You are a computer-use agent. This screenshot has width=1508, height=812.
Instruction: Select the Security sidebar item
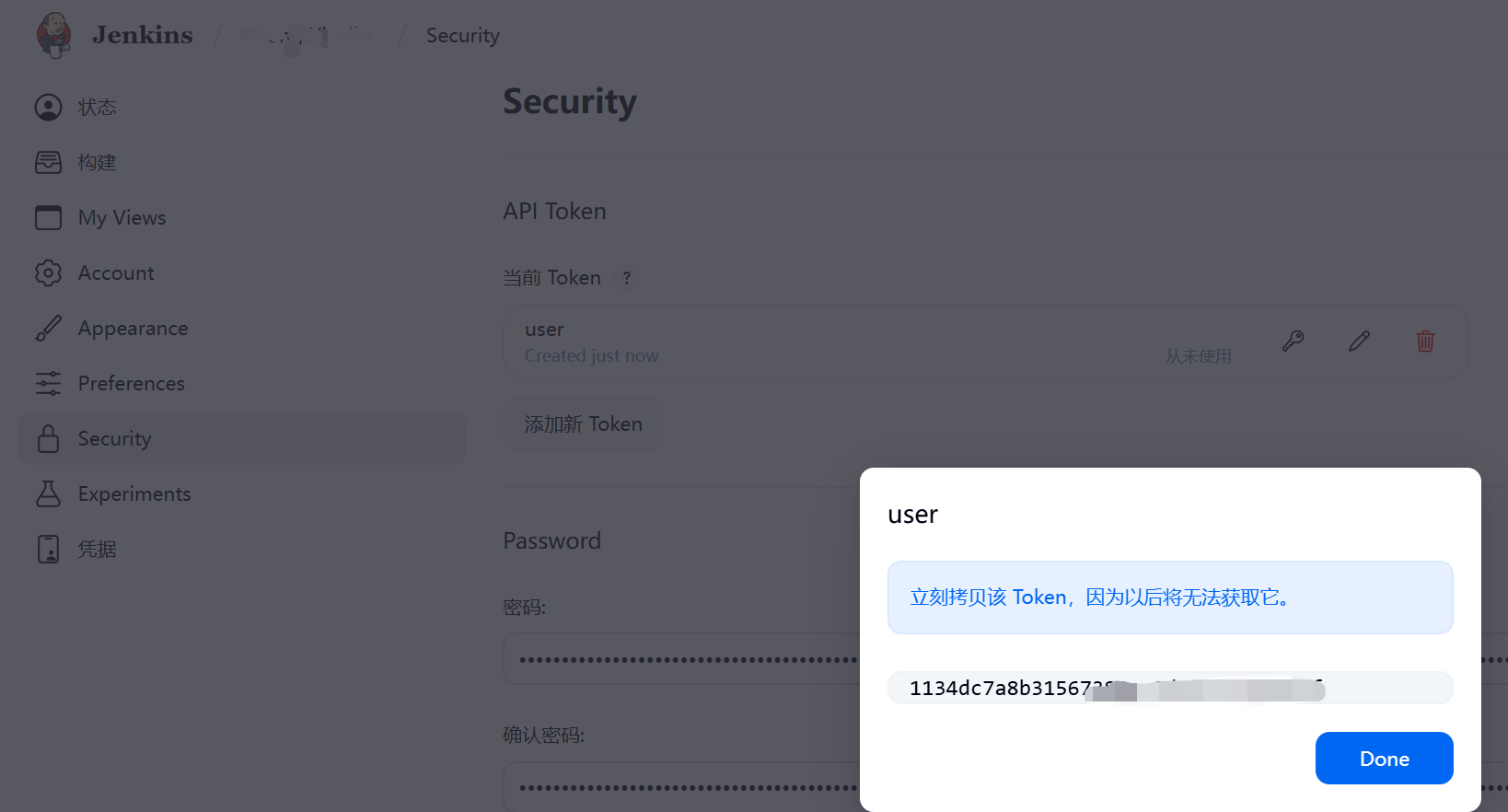coord(114,439)
